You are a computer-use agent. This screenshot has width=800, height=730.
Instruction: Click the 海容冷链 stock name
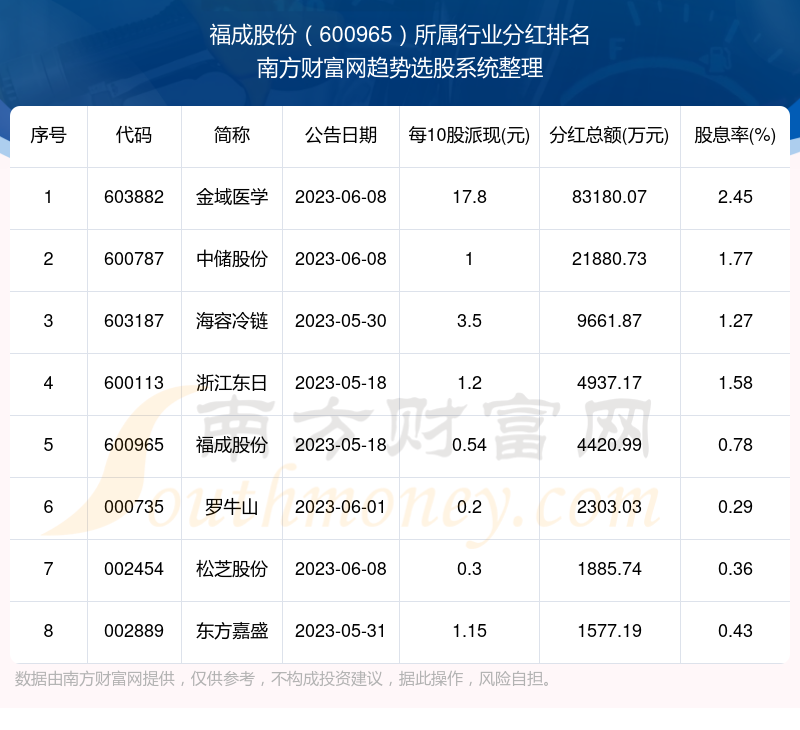pos(232,321)
